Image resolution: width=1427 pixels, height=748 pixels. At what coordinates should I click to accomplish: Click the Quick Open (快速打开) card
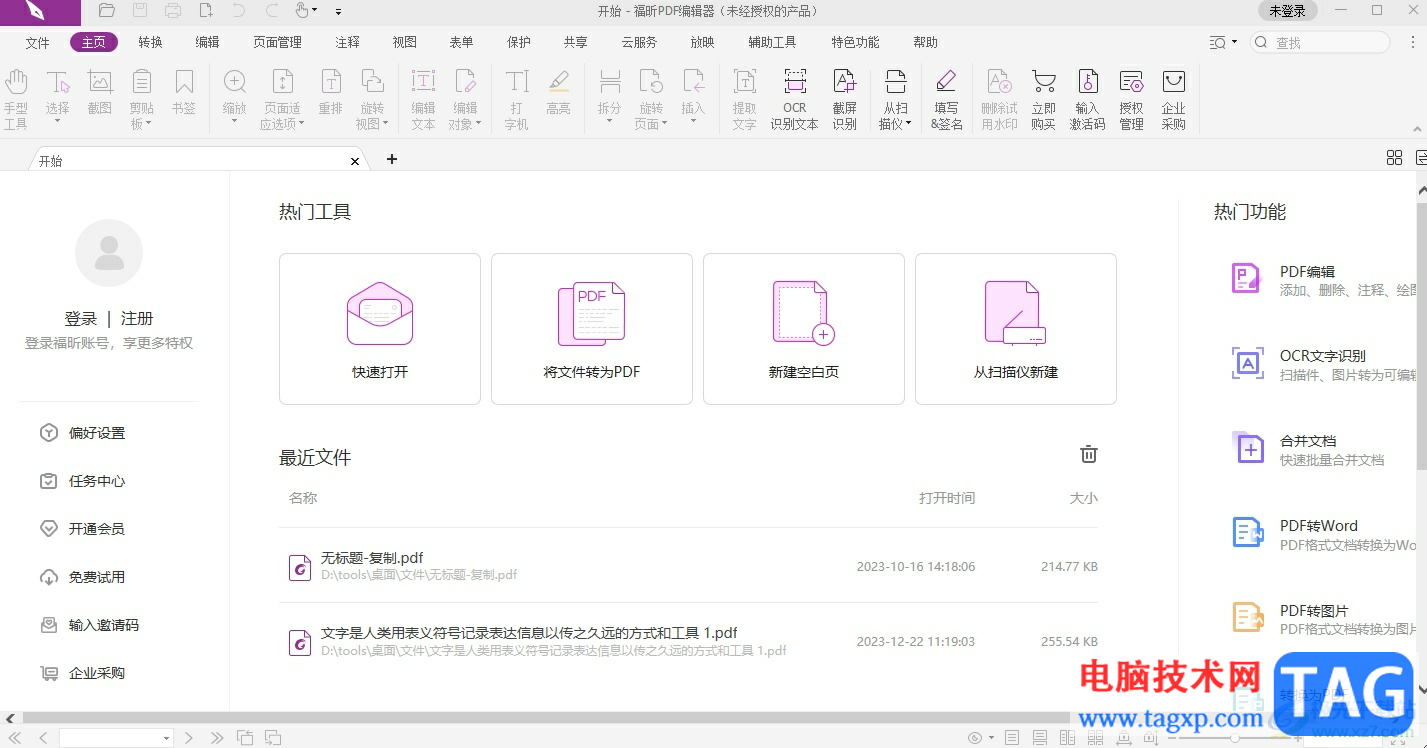[x=380, y=329]
